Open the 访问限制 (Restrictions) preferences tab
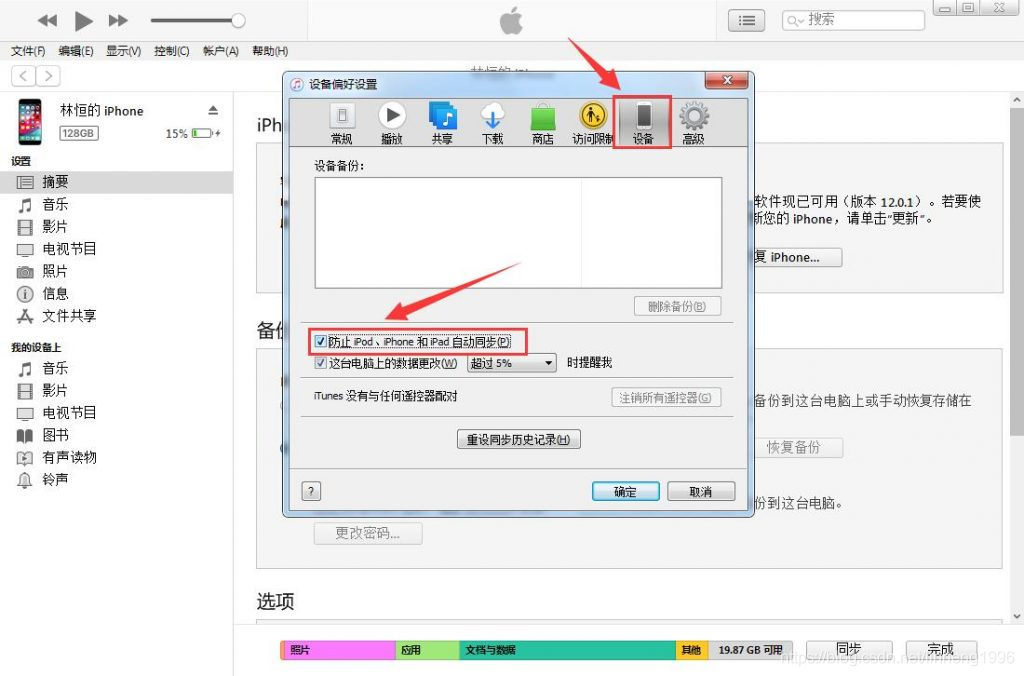 pos(592,123)
